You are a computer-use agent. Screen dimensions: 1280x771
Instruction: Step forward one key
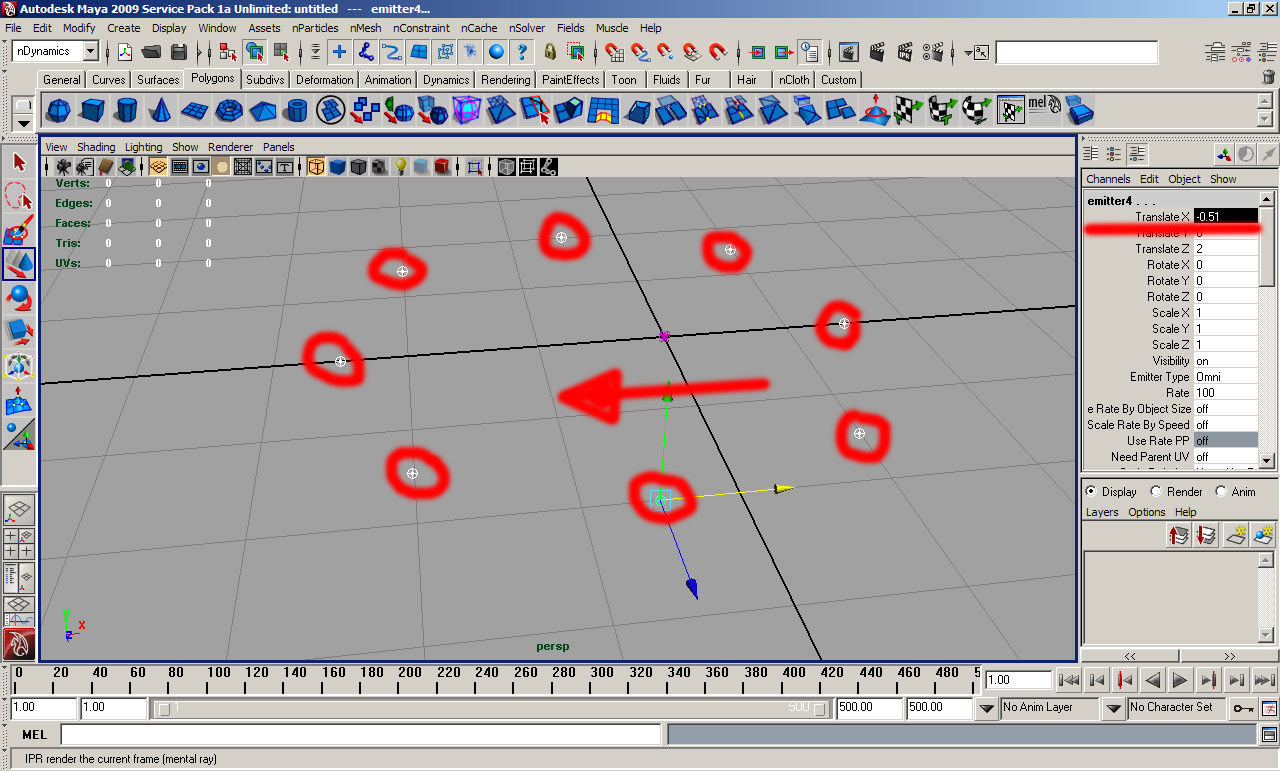point(1208,680)
